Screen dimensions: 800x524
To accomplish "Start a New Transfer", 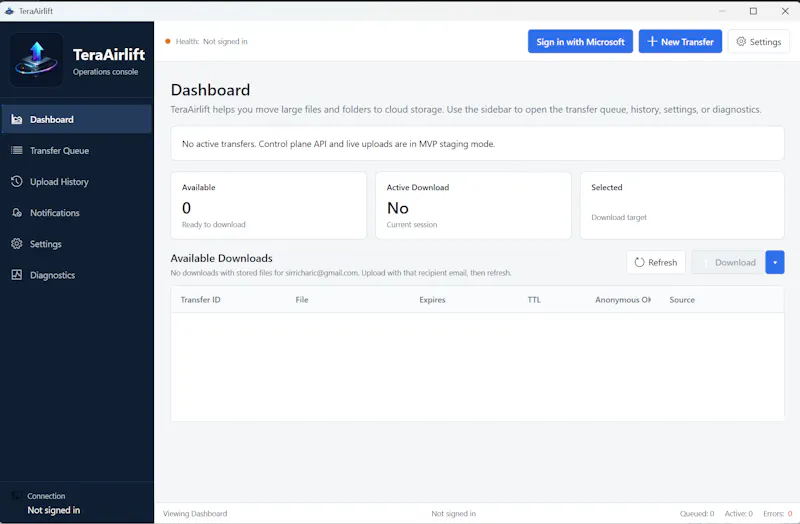I will coord(680,41).
